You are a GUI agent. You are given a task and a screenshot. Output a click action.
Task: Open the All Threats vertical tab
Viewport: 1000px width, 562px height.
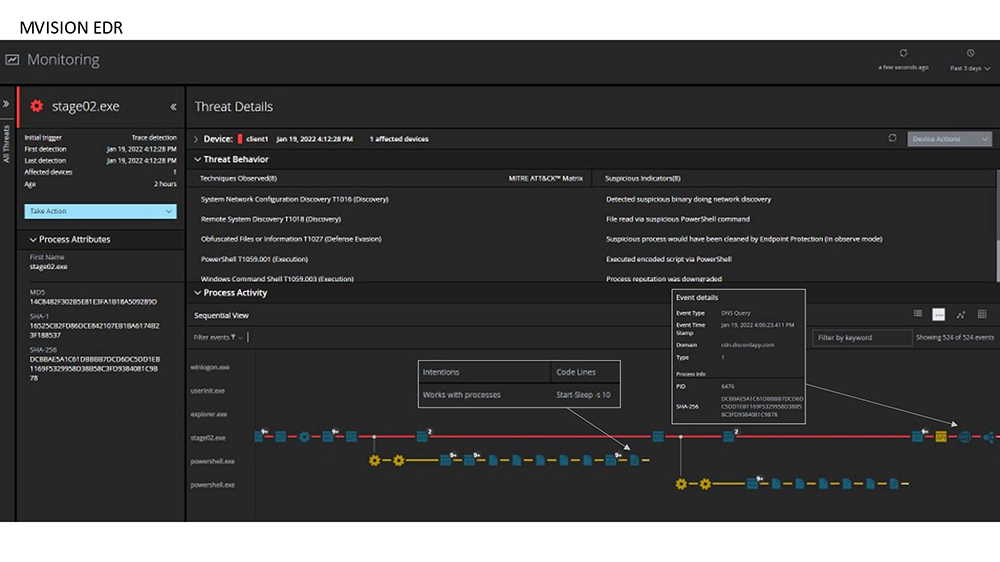(6, 144)
